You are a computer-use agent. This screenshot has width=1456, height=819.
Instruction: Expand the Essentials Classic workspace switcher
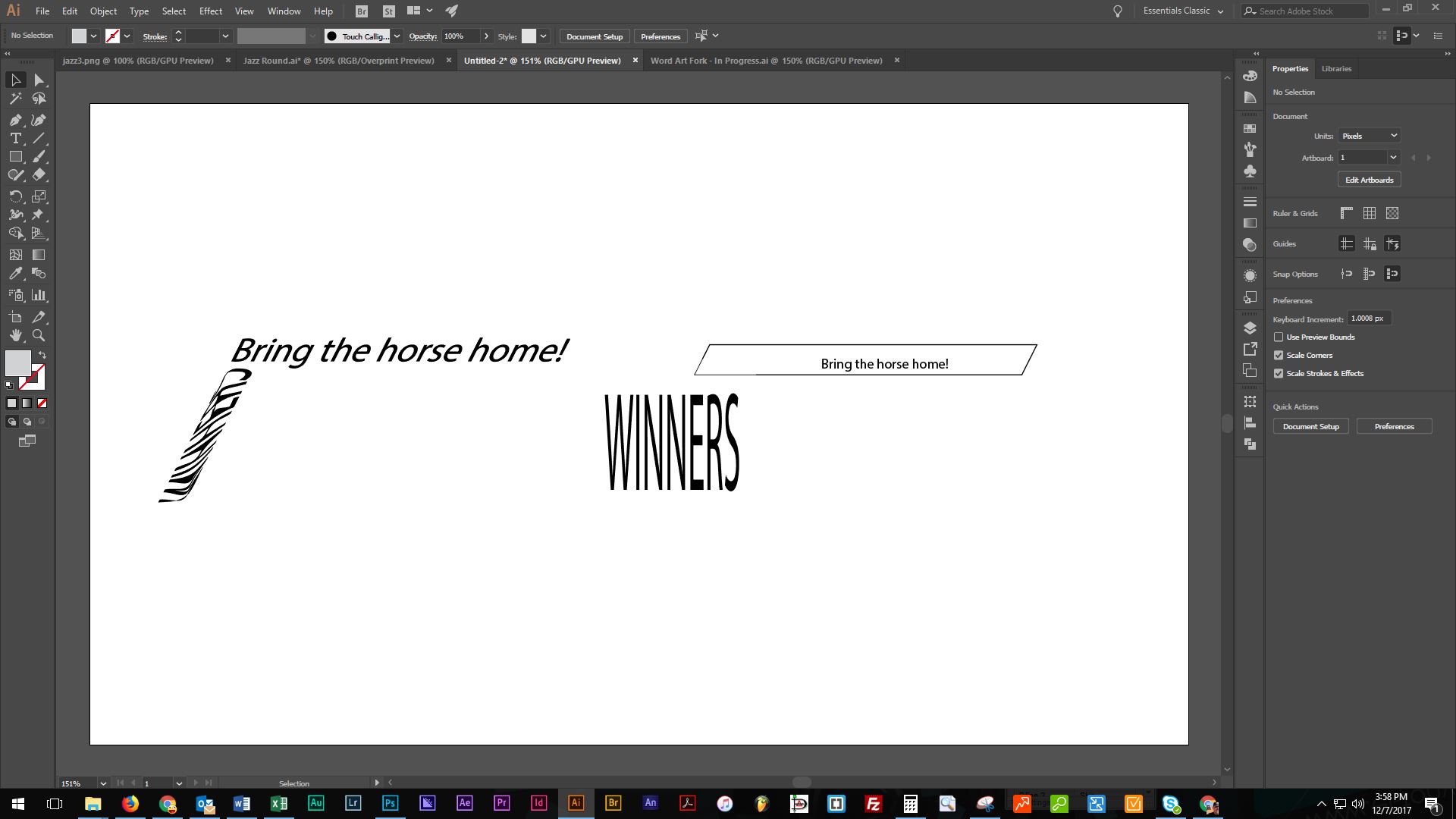tap(1183, 11)
